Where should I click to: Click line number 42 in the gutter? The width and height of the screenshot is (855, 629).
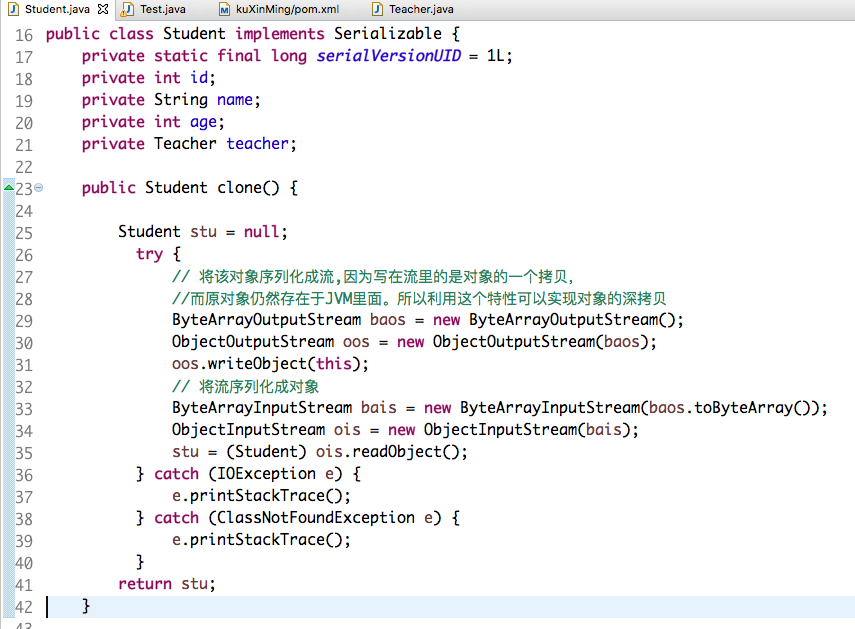tap(24, 607)
